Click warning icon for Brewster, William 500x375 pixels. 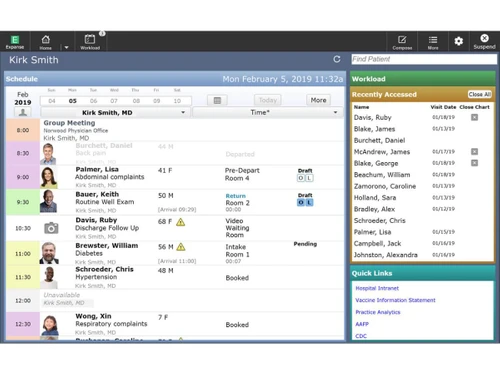point(181,247)
